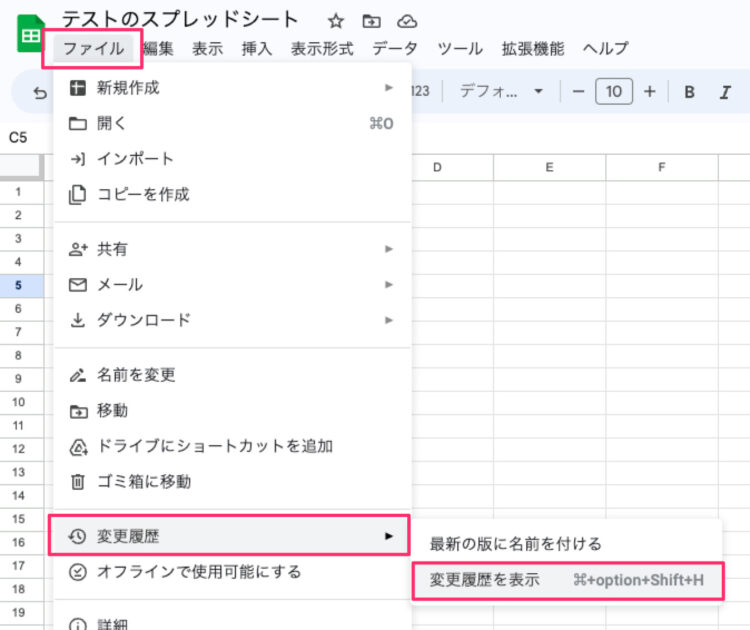Click the ゴミ箱 trash can icon
The width and height of the screenshot is (750, 630).
[x=77, y=481]
